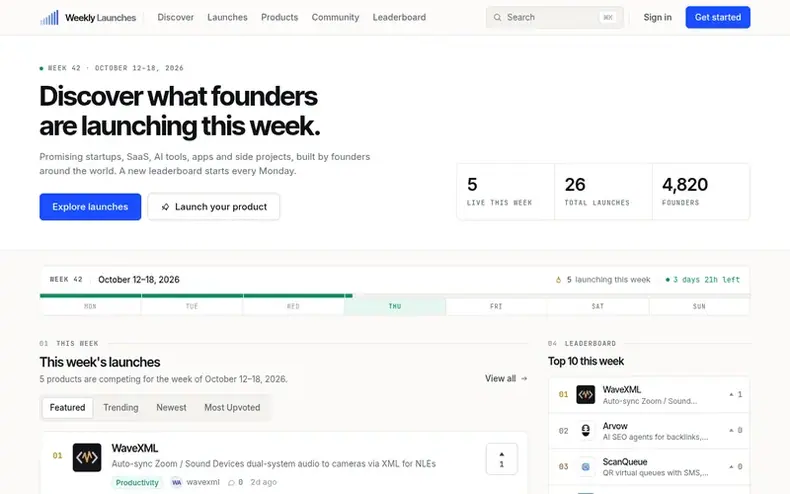
Task: Select TUE in the week timeline
Action: pyautogui.click(x=192, y=306)
